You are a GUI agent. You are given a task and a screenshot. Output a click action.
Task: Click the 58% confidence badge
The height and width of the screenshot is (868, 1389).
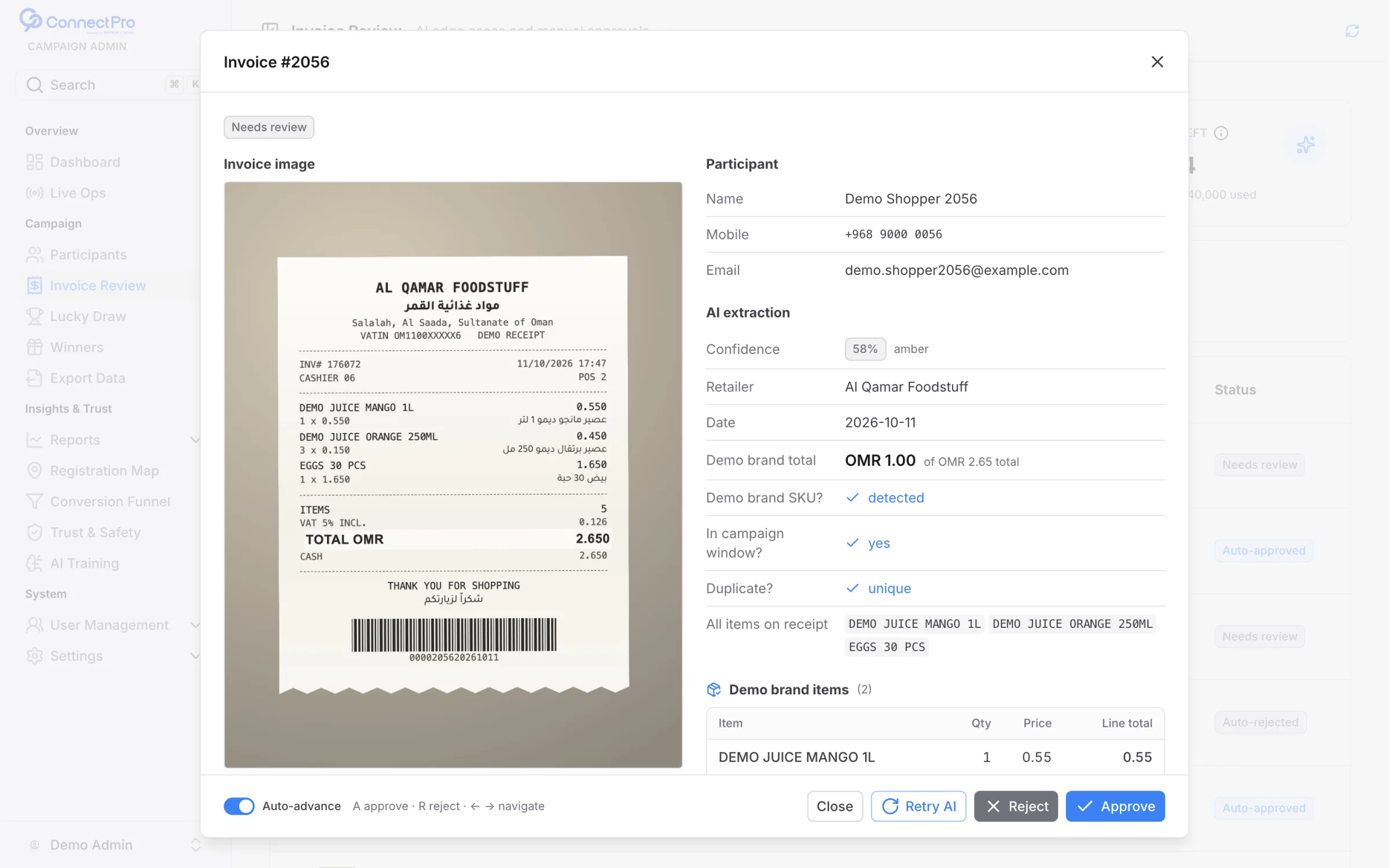coord(865,349)
